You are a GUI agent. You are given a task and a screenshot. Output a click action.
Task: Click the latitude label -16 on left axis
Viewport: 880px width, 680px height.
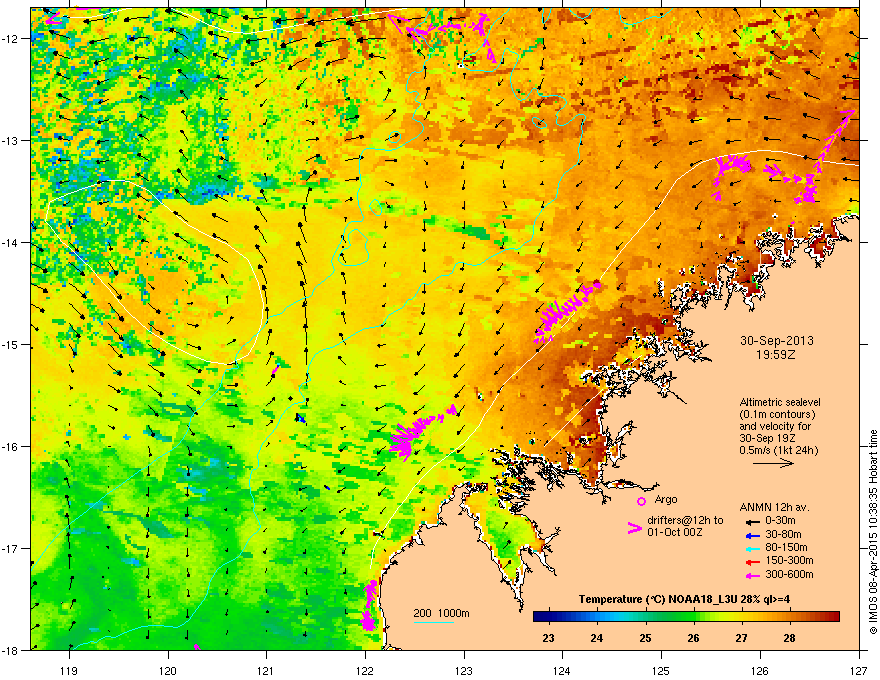(11, 447)
